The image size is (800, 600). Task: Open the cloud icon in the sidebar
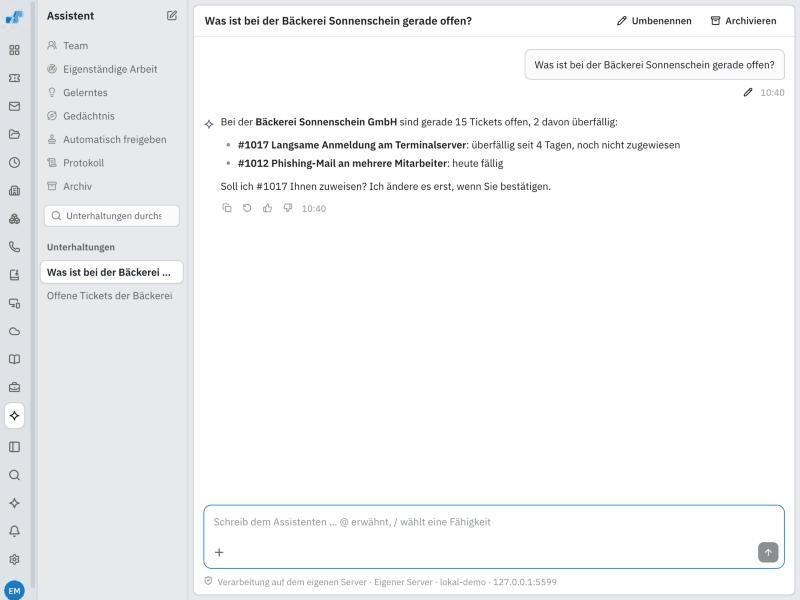coord(14,331)
